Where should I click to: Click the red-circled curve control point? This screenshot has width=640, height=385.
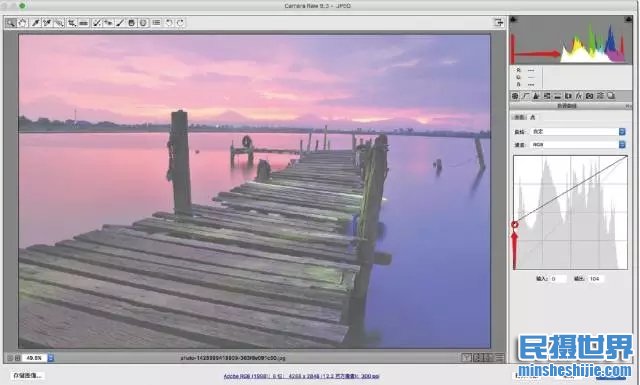click(514, 225)
